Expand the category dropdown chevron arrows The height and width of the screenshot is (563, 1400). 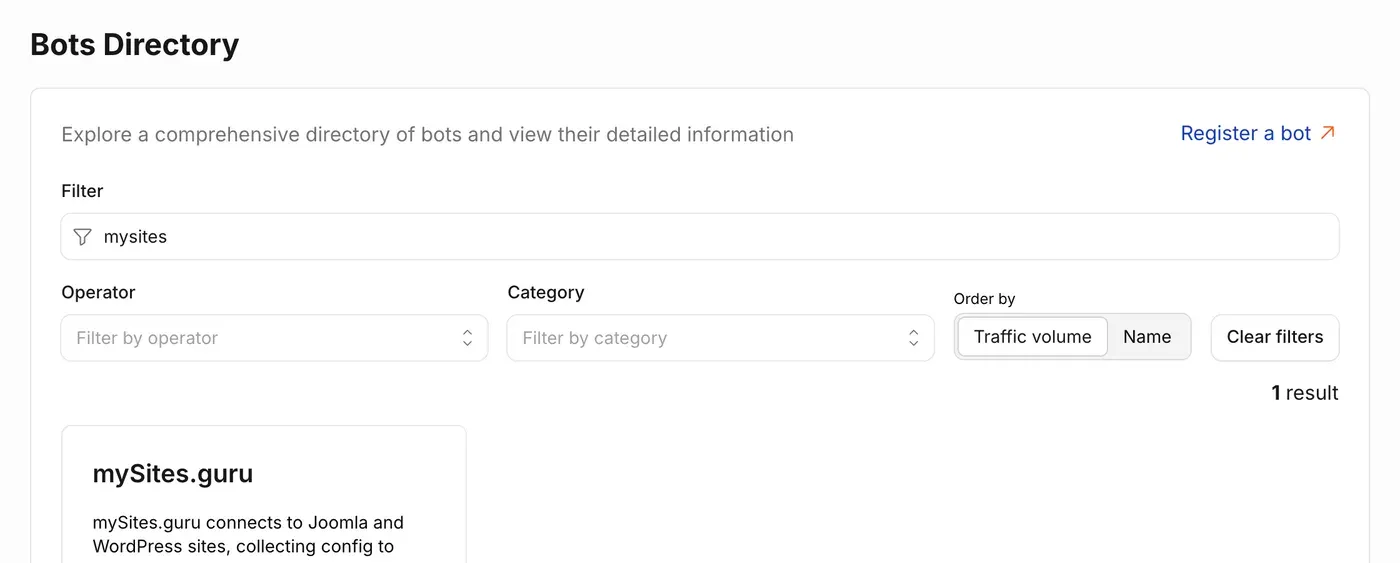click(x=913, y=338)
